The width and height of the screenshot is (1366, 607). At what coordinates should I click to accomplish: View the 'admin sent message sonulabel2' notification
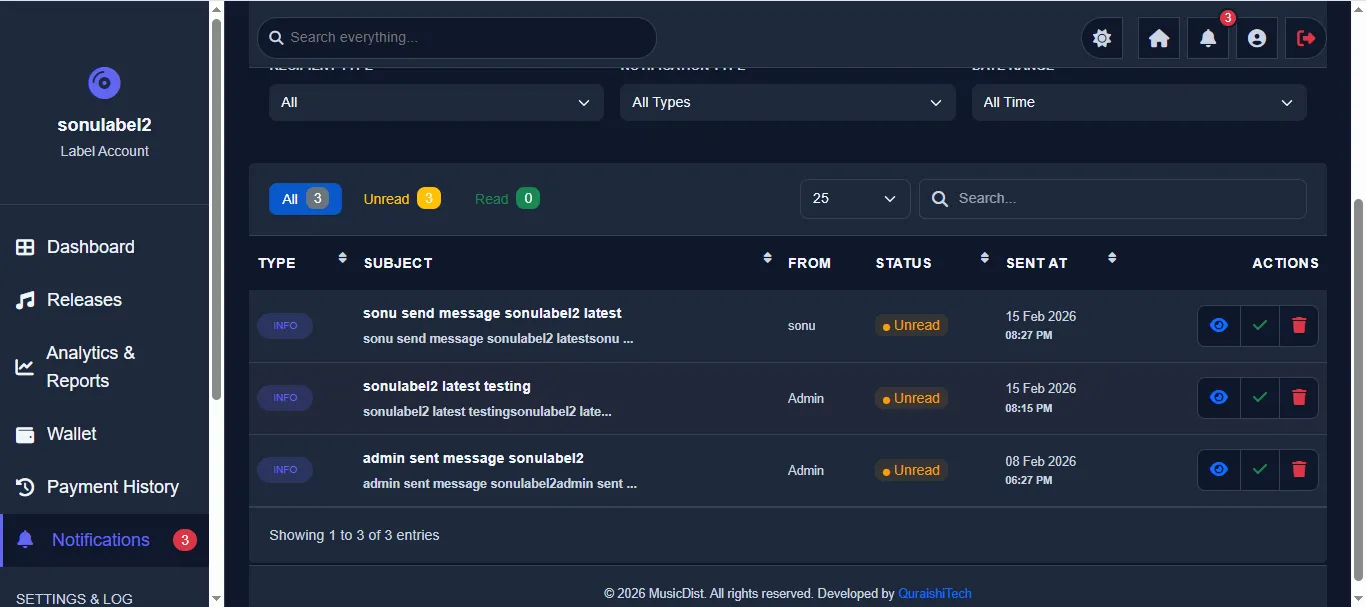[x=1219, y=470]
